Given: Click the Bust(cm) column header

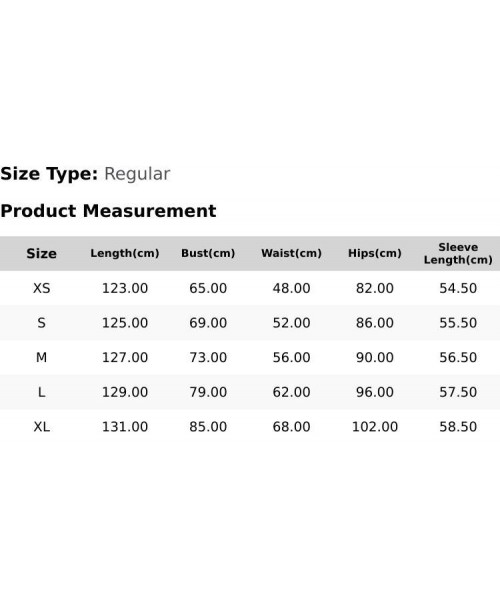Looking at the screenshot, I should click(x=208, y=253).
